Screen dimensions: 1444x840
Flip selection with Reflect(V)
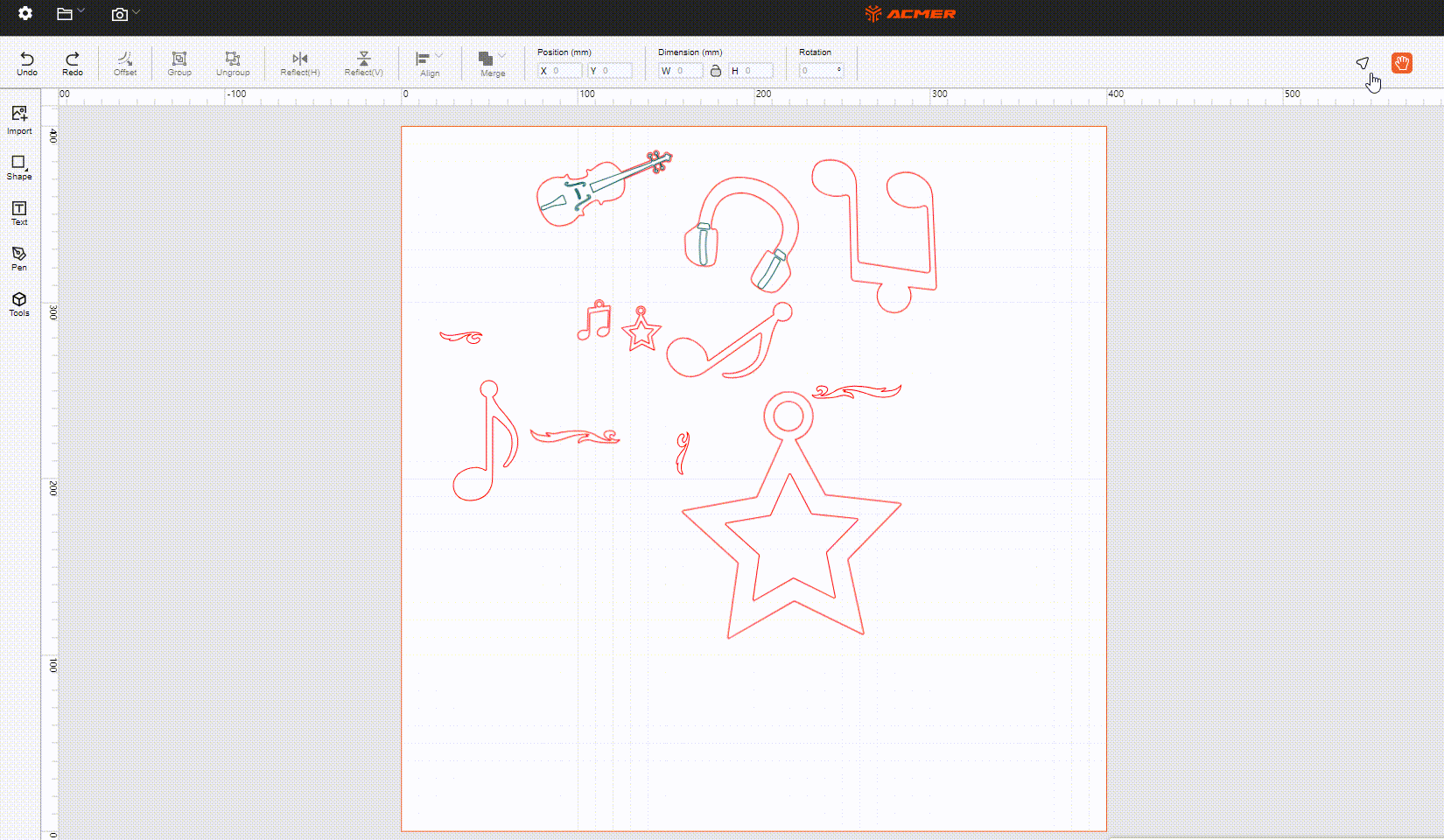tap(363, 63)
